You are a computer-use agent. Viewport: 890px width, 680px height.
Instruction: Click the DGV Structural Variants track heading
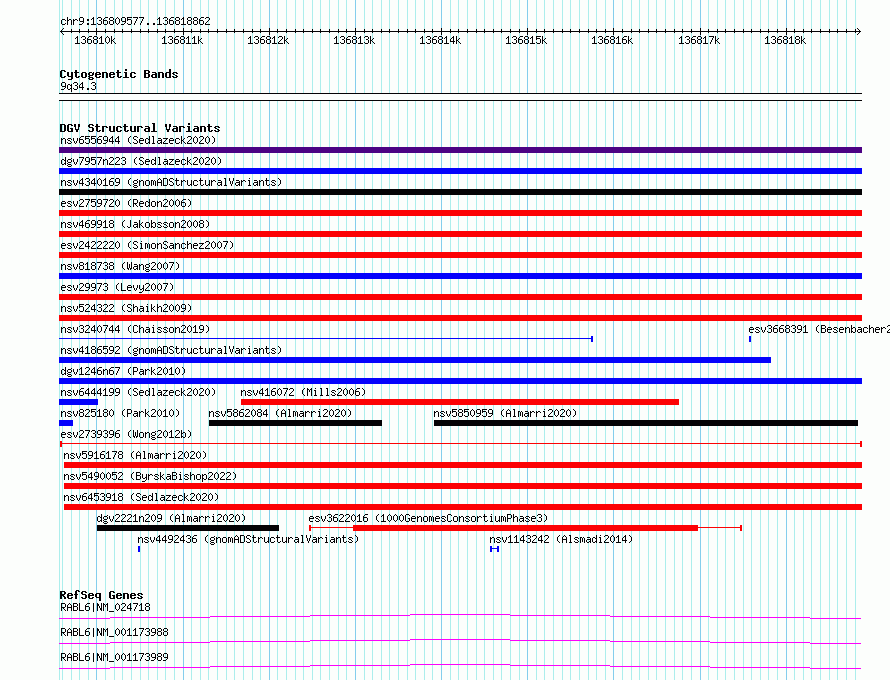pyautogui.click(x=140, y=128)
